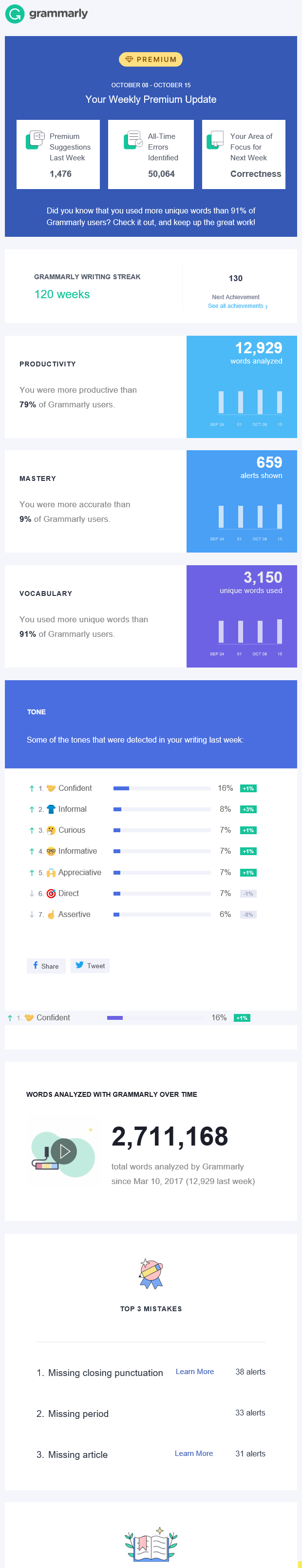Open Learn More for missing article
Viewport: 302px width, 1568px height.
(x=194, y=1453)
